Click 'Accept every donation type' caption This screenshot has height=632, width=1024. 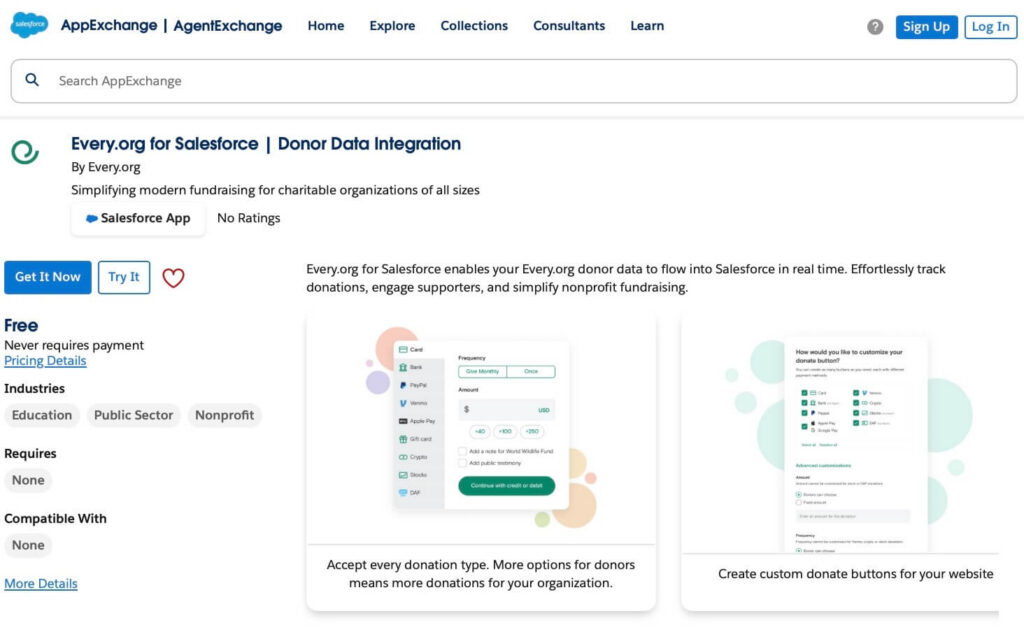481,574
